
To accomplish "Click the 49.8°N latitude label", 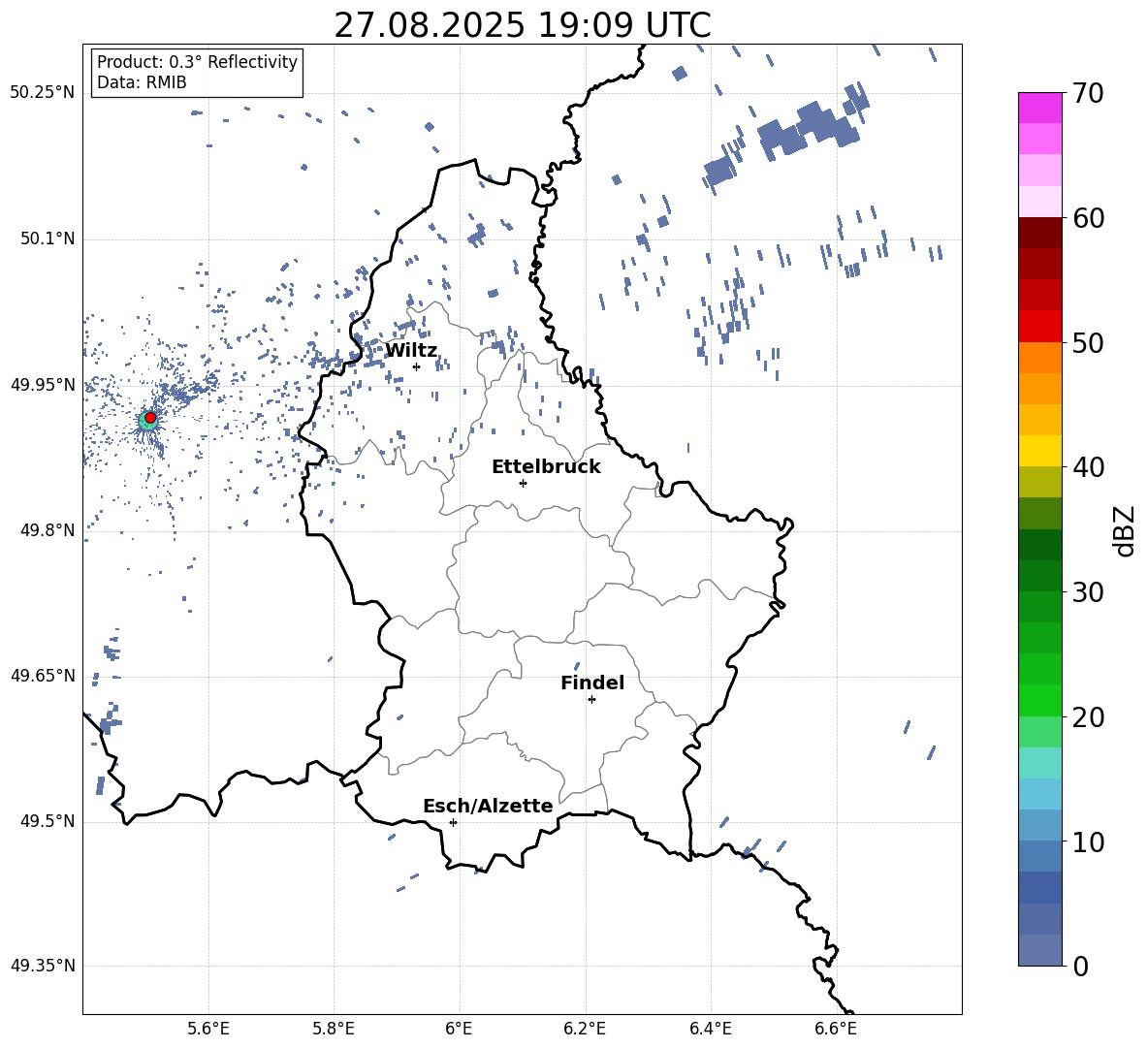I will pos(47,530).
